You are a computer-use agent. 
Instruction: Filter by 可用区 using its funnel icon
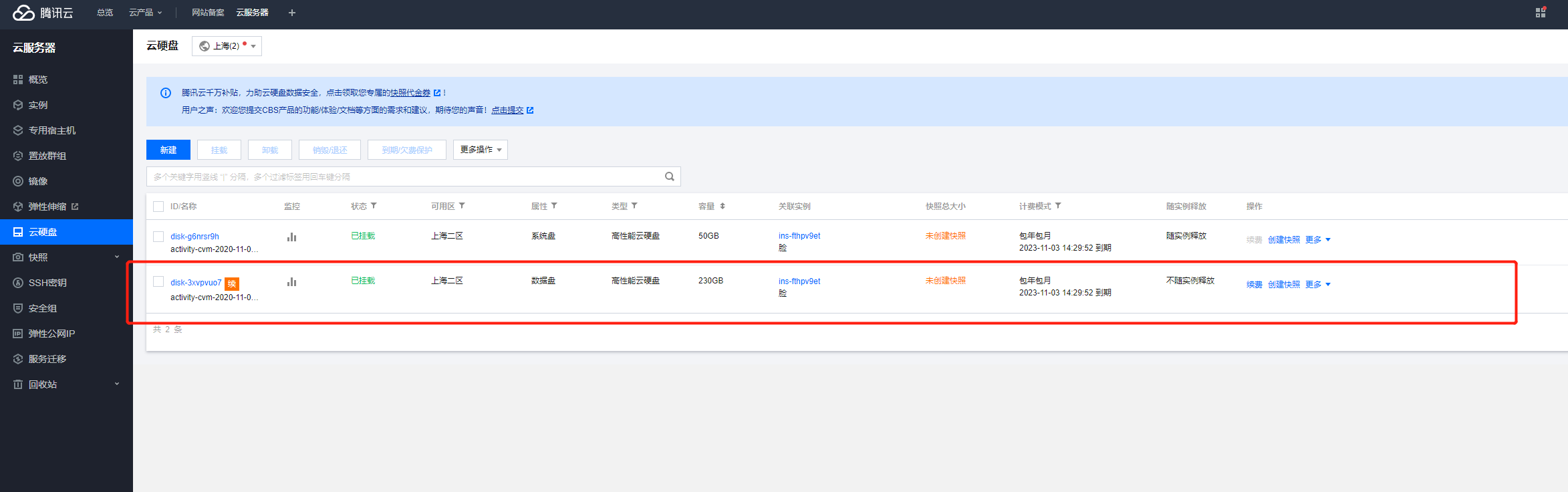pyautogui.click(x=462, y=206)
